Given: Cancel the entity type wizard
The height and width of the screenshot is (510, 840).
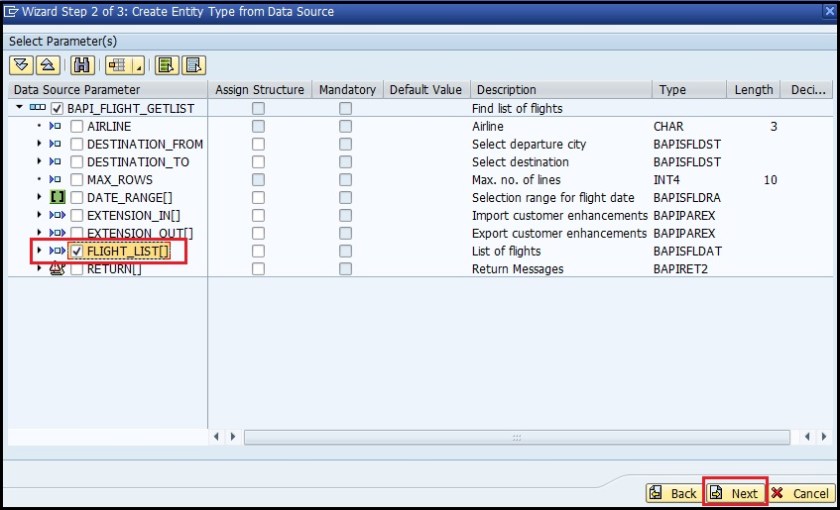Looking at the screenshot, I should pos(802,493).
